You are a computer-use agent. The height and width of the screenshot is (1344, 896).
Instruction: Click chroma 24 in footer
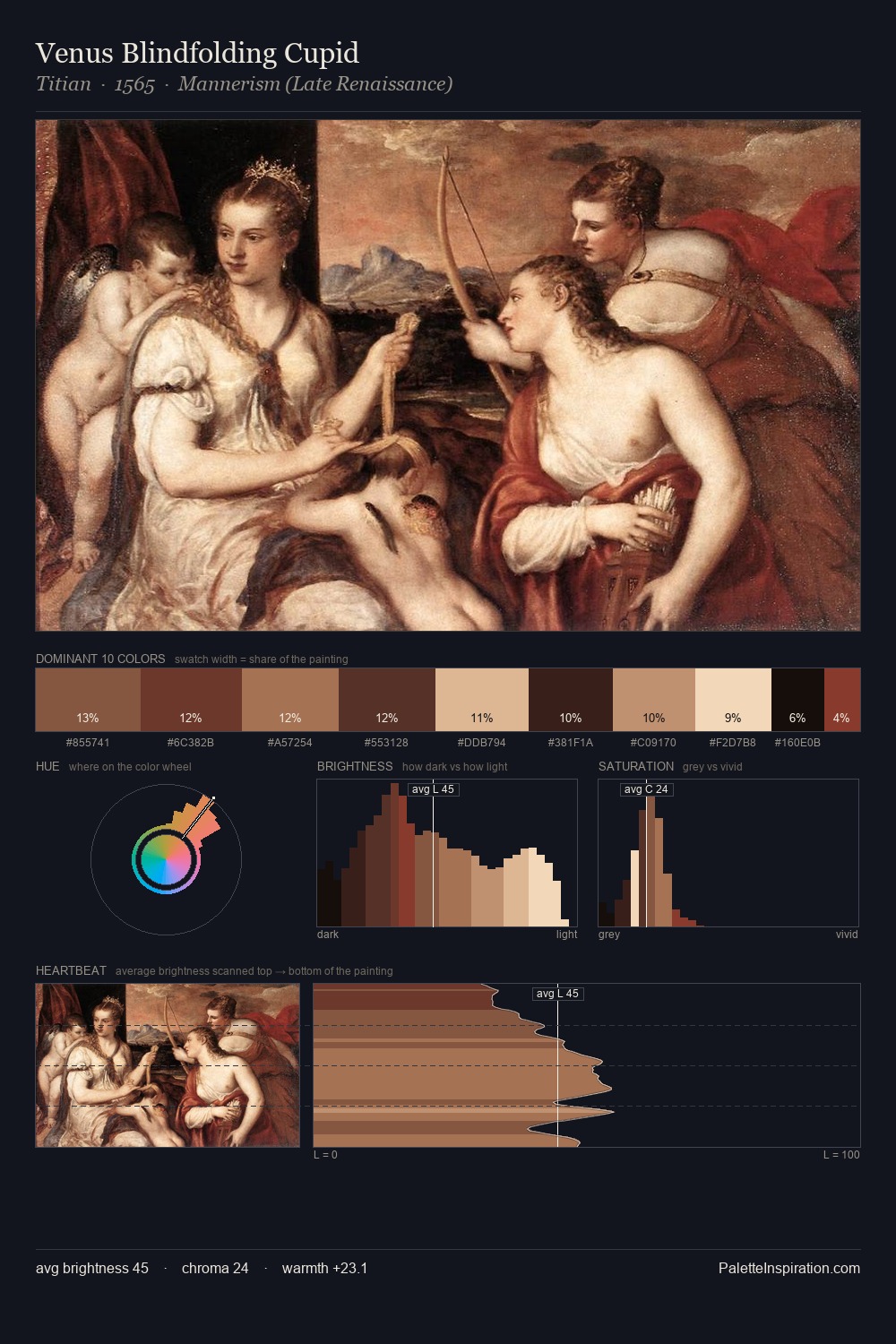coord(215,1268)
